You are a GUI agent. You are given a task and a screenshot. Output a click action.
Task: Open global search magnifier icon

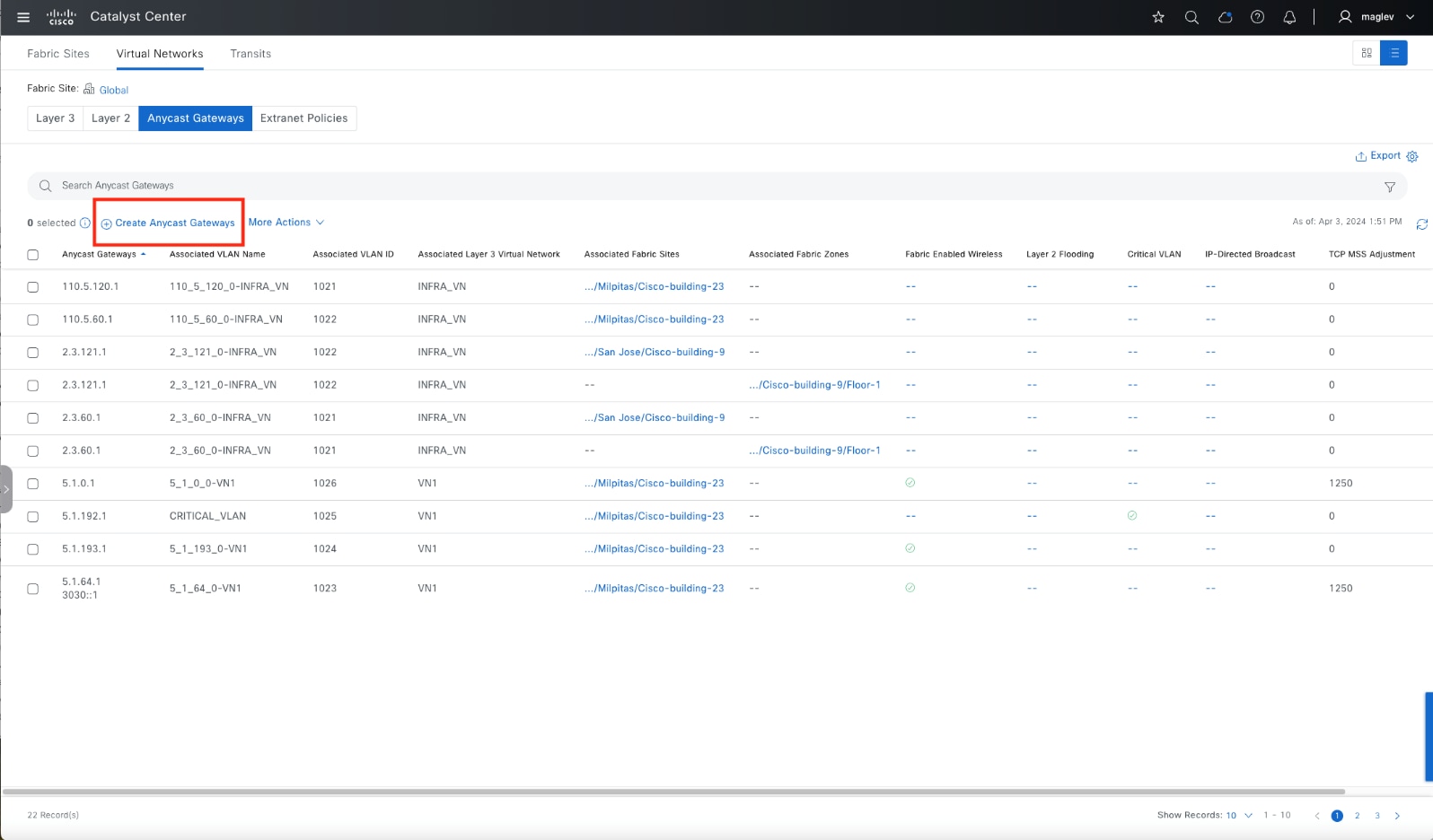[x=1191, y=17]
